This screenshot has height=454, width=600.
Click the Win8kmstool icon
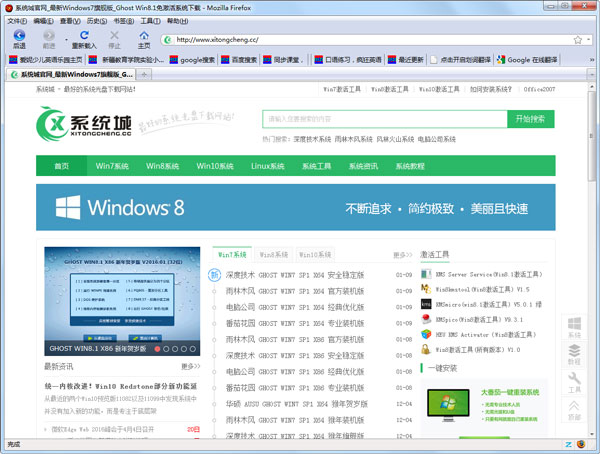coord(426,289)
